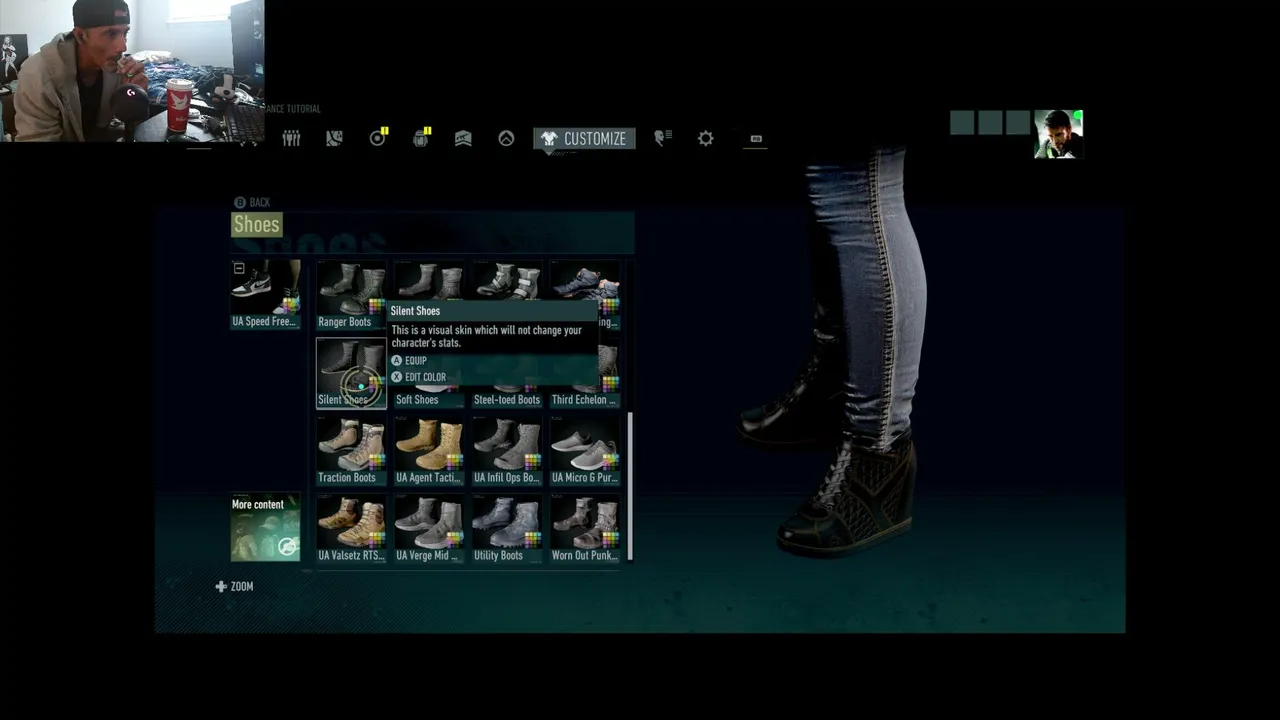This screenshot has height=720, width=1280.
Task: Select the Customize tab
Action: click(x=584, y=139)
